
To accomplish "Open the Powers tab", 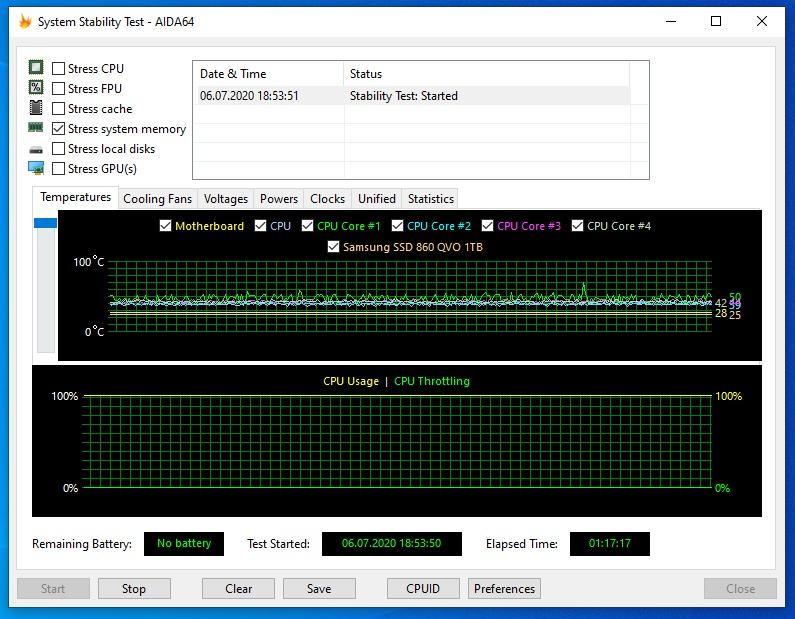I will [x=279, y=199].
